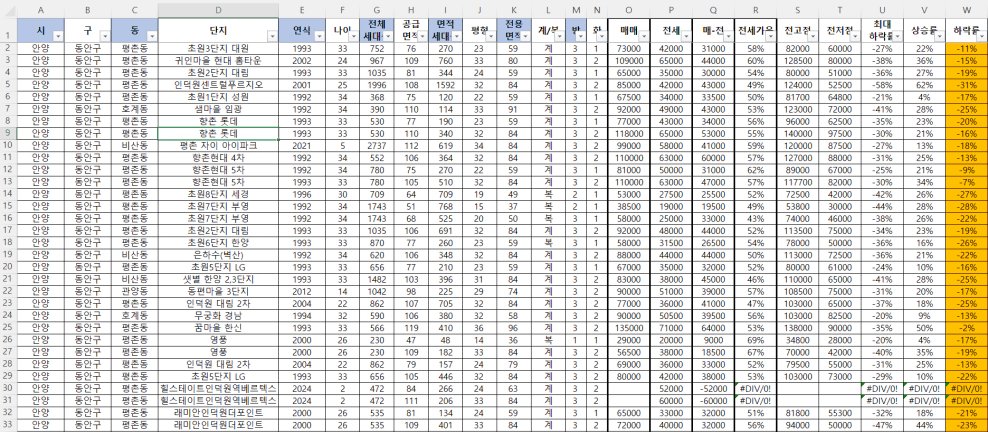Image resolution: width=988 pixels, height=432 pixels.
Task: Open the filter dropdown for 구 column
Action: tap(105, 37)
